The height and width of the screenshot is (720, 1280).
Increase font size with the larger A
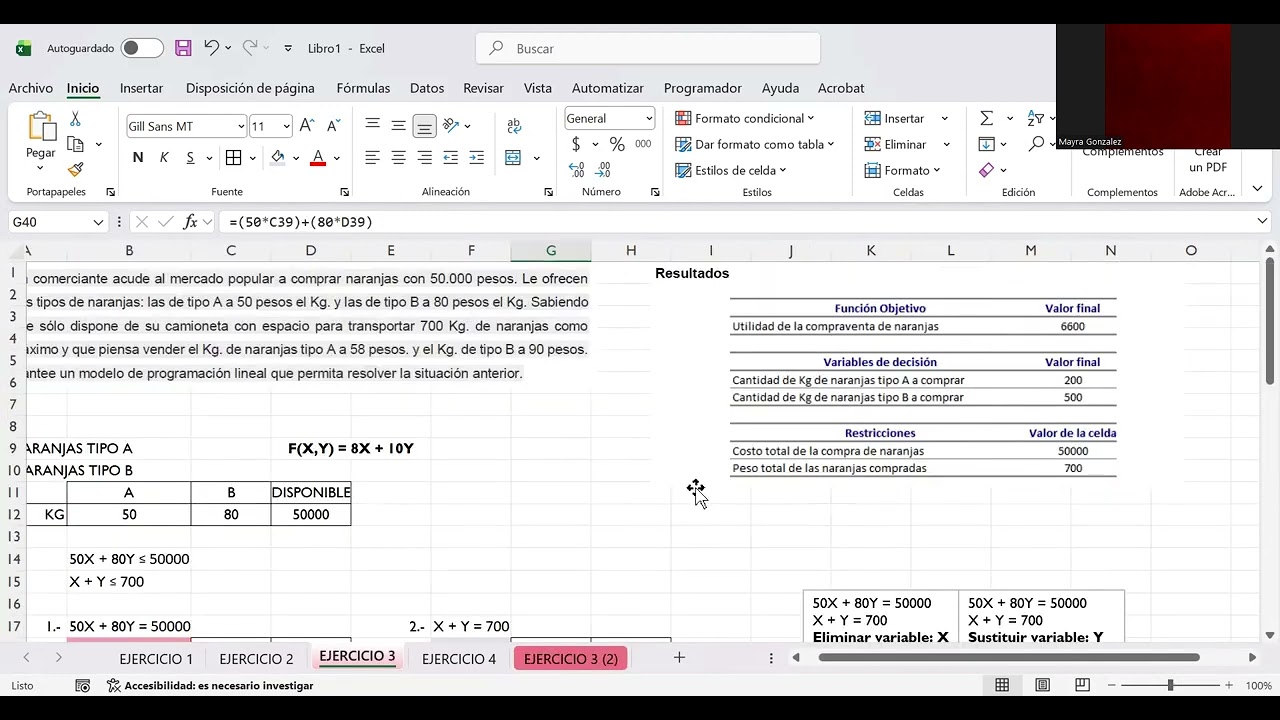coord(307,126)
